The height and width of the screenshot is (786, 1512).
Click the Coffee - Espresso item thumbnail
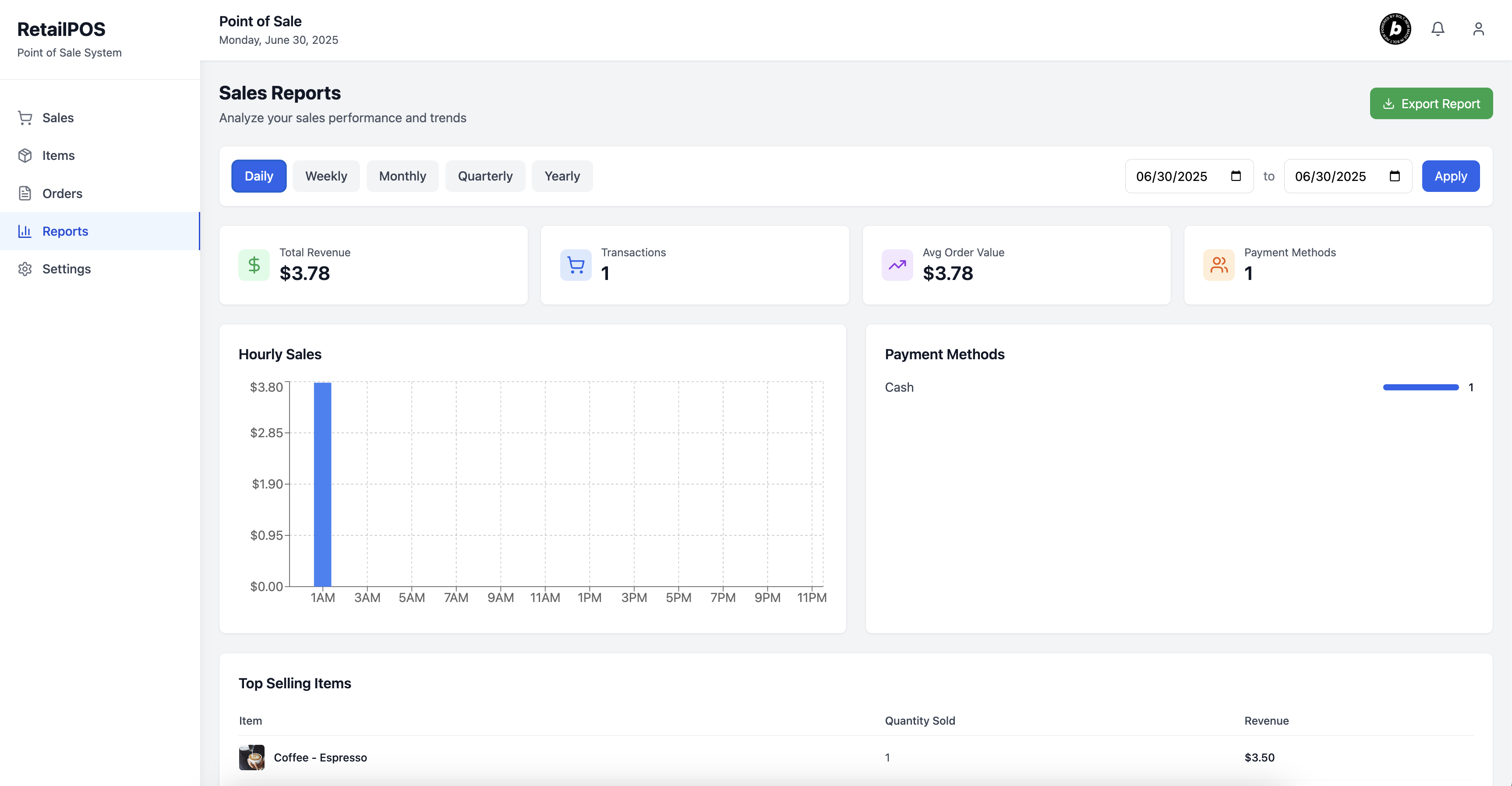coord(251,757)
